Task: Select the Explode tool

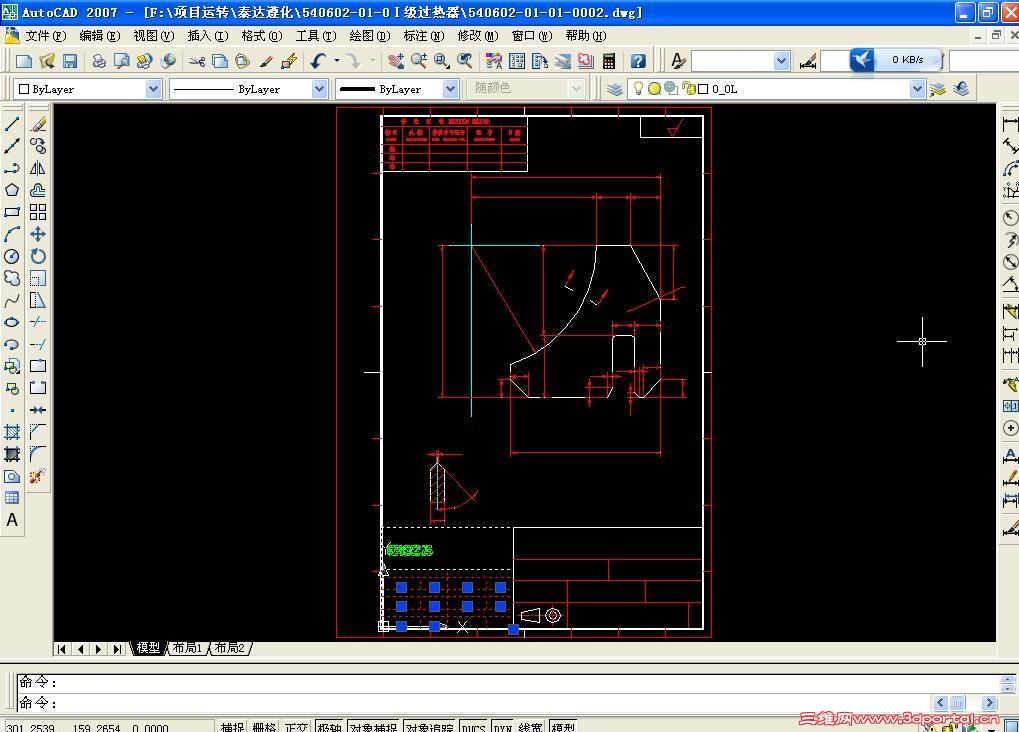Action: 38,476
